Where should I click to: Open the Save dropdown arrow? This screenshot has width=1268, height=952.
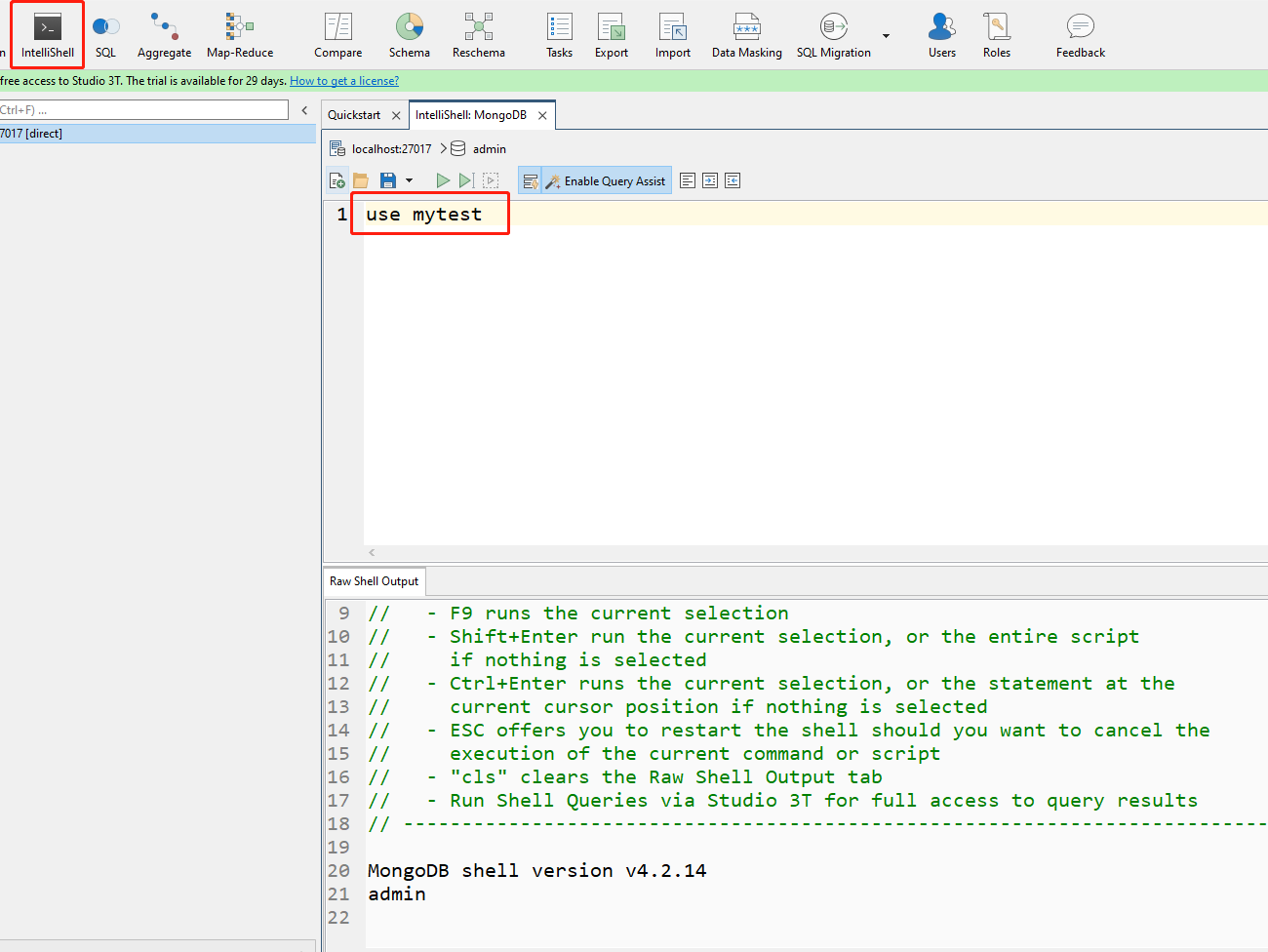pyautogui.click(x=410, y=179)
